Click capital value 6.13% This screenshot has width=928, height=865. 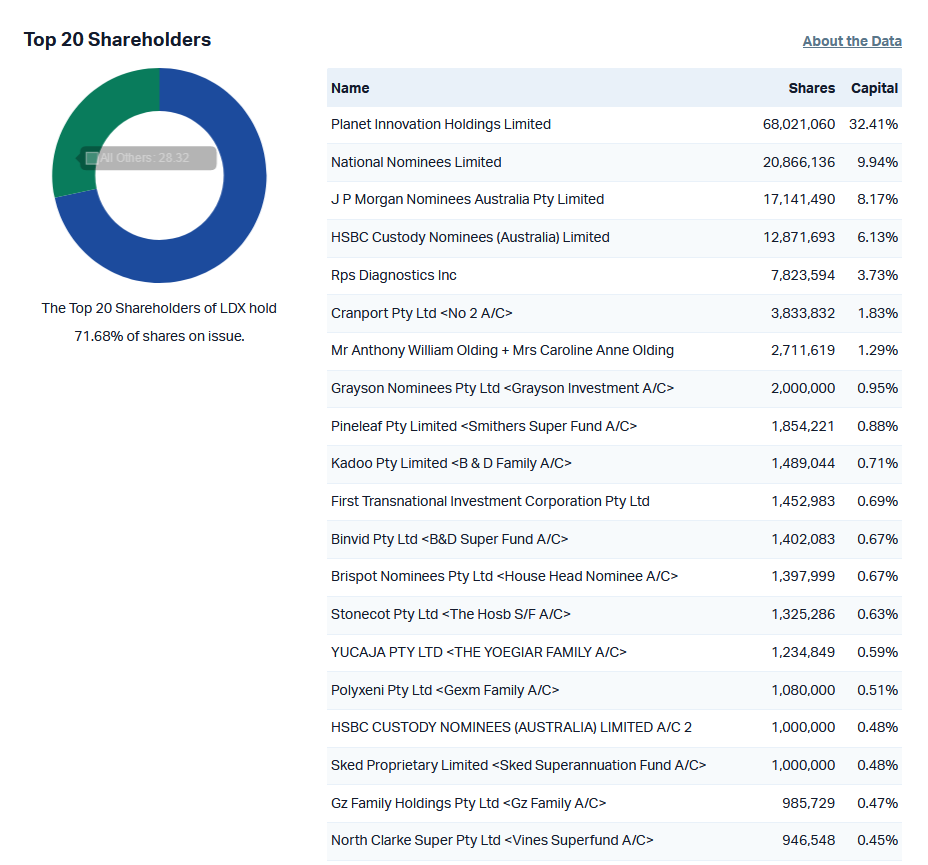click(x=877, y=237)
